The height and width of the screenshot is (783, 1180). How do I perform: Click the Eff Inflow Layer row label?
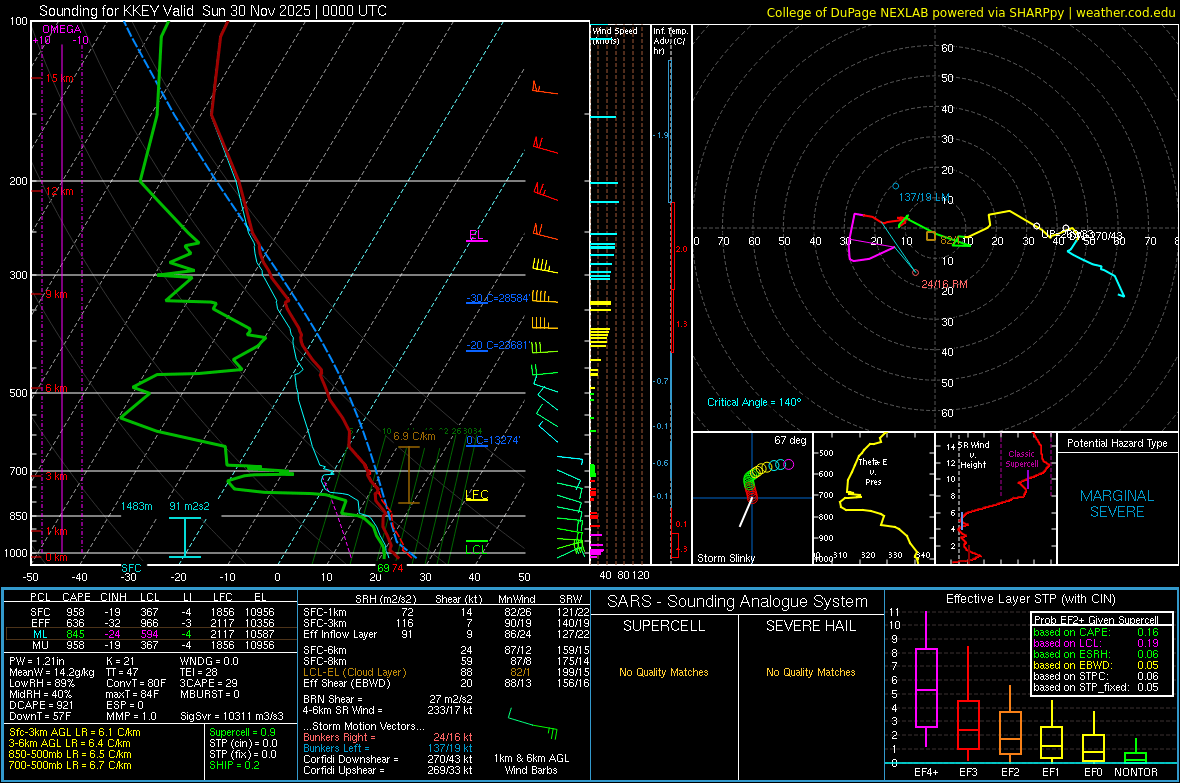tap(340, 635)
